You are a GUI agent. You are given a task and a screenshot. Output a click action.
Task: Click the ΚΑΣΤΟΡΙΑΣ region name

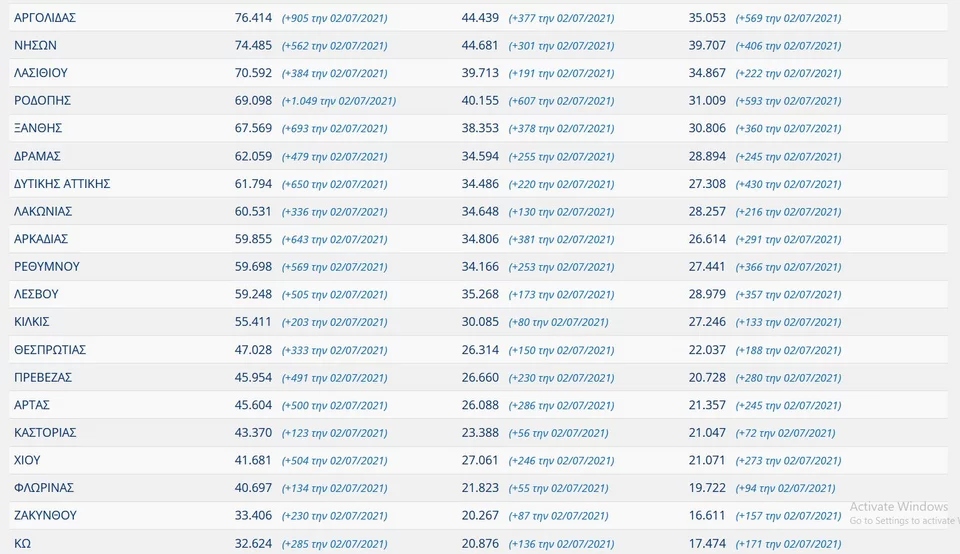[45, 433]
